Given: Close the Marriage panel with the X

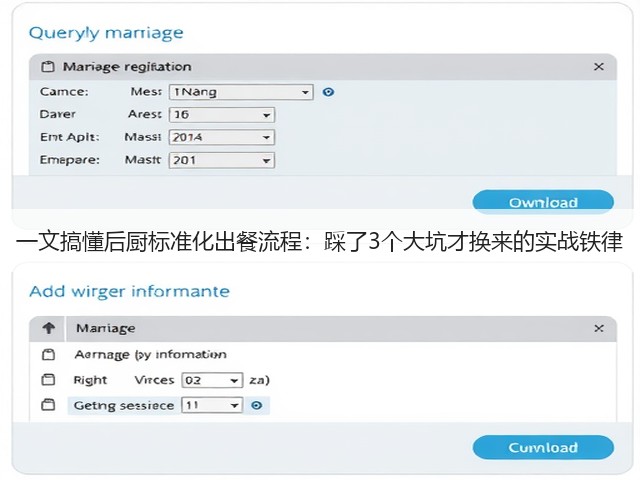Looking at the screenshot, I should [598, 328].
